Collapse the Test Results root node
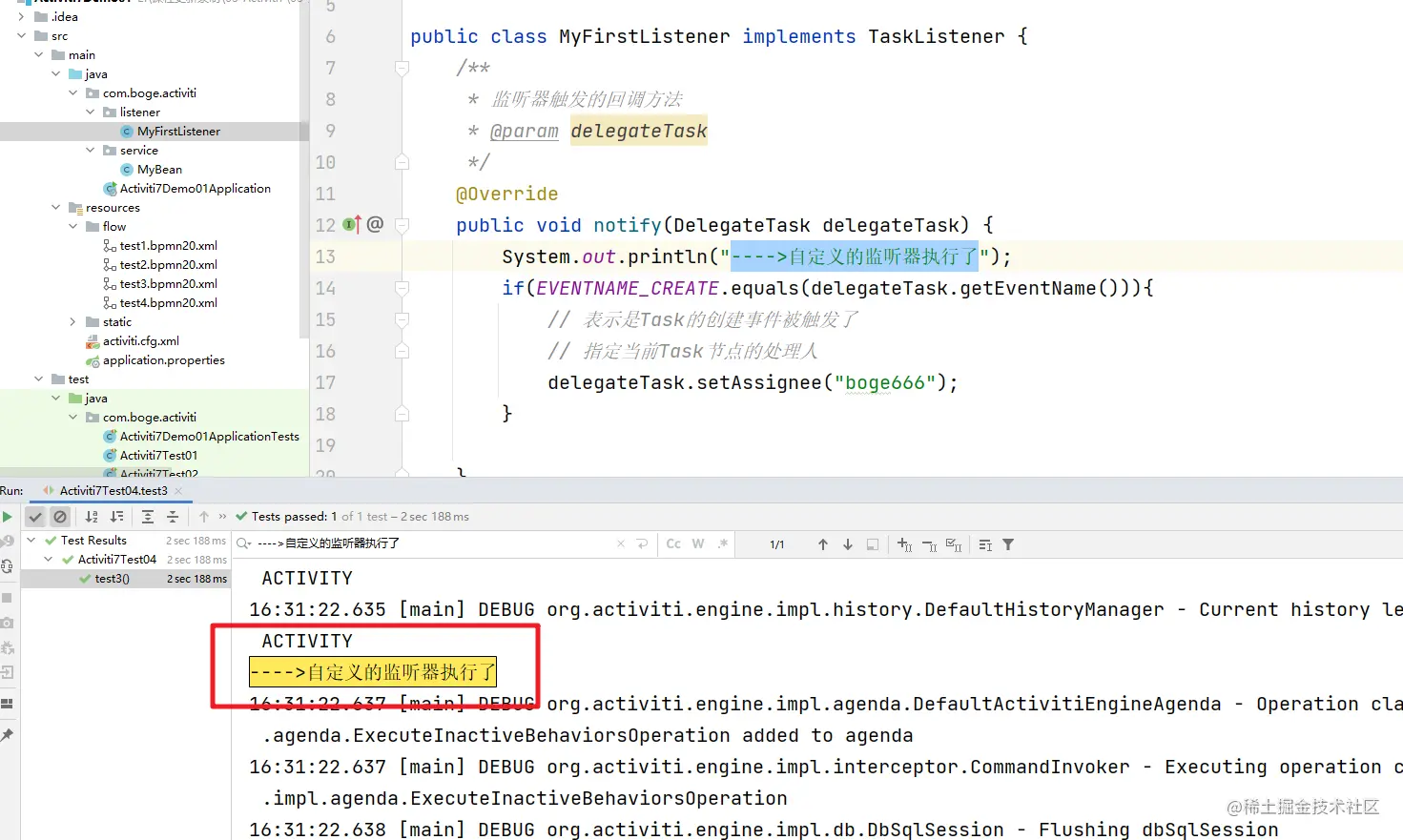1403x840 pixels. pos(31,541)
